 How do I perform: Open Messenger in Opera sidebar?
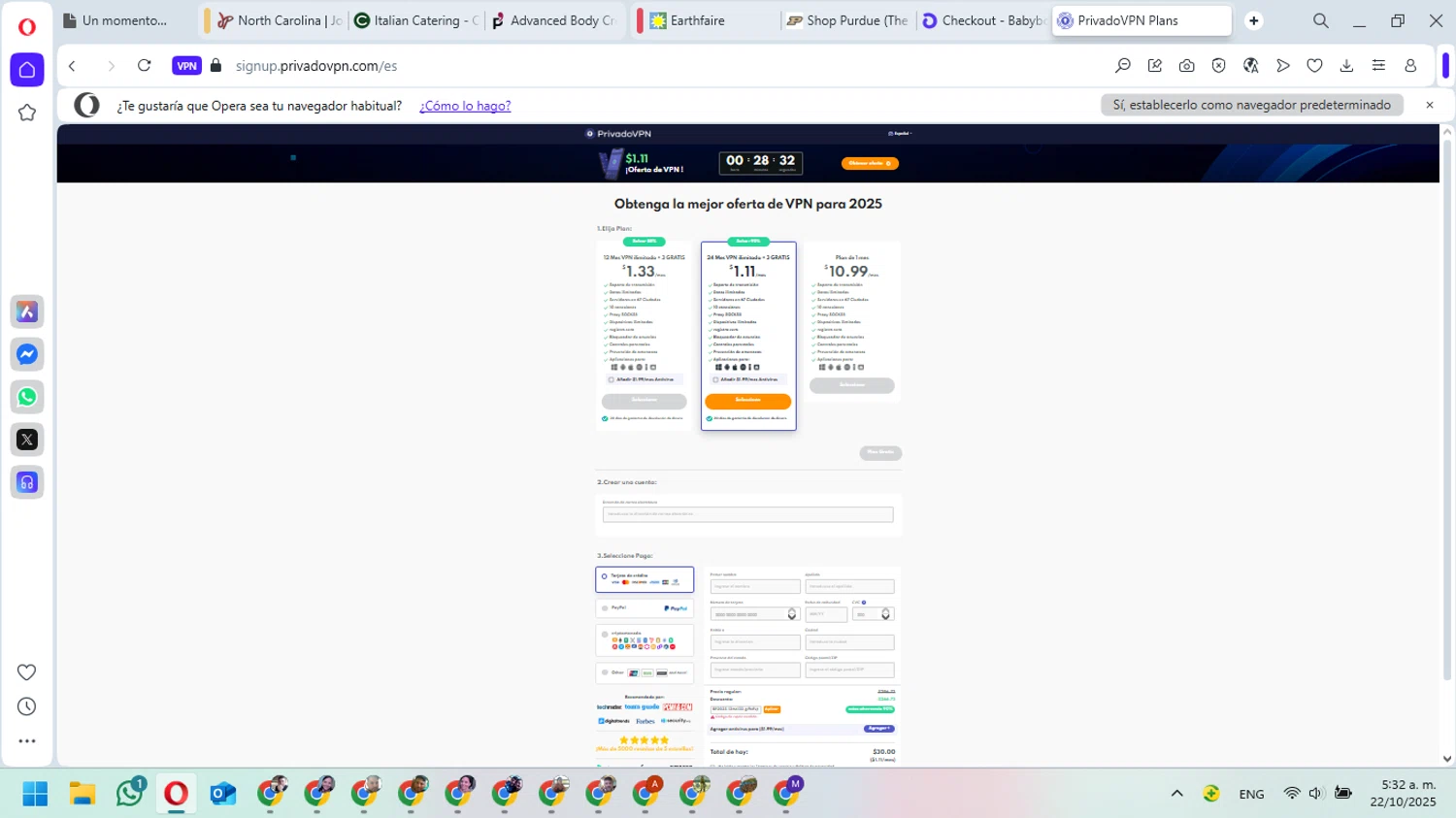27,354
